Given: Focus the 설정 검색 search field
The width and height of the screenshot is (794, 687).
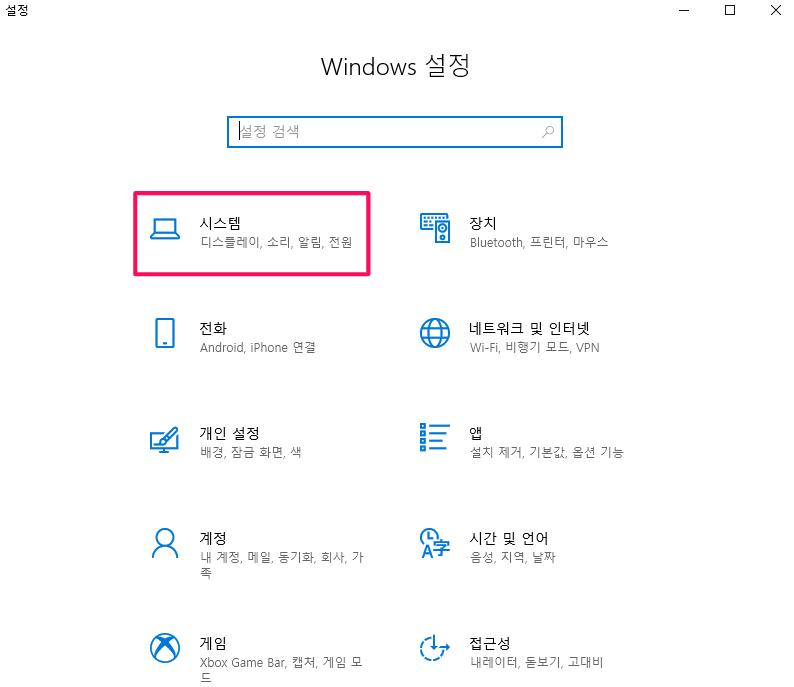Looking at the screenshot, I should (x=395, y=132).
